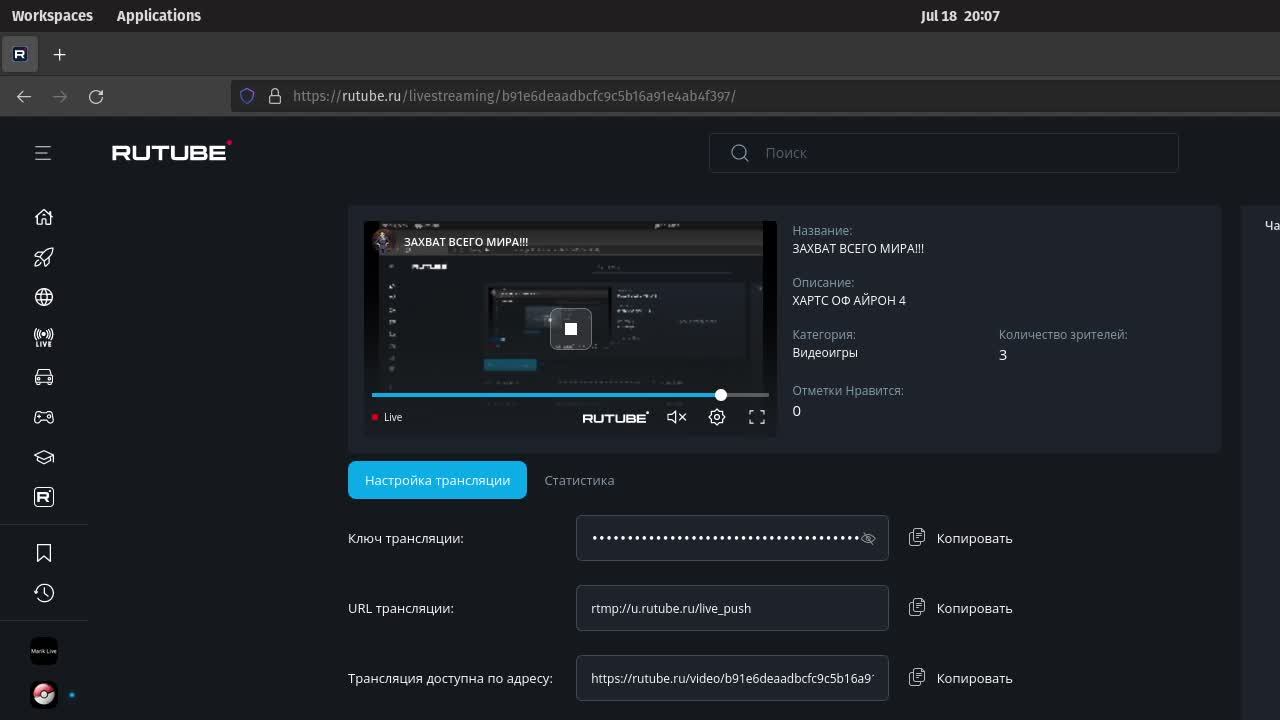Copy the stream key via Копировать text
The height and width of the screenshot is (720, 1280).
(x=974, y=538)
